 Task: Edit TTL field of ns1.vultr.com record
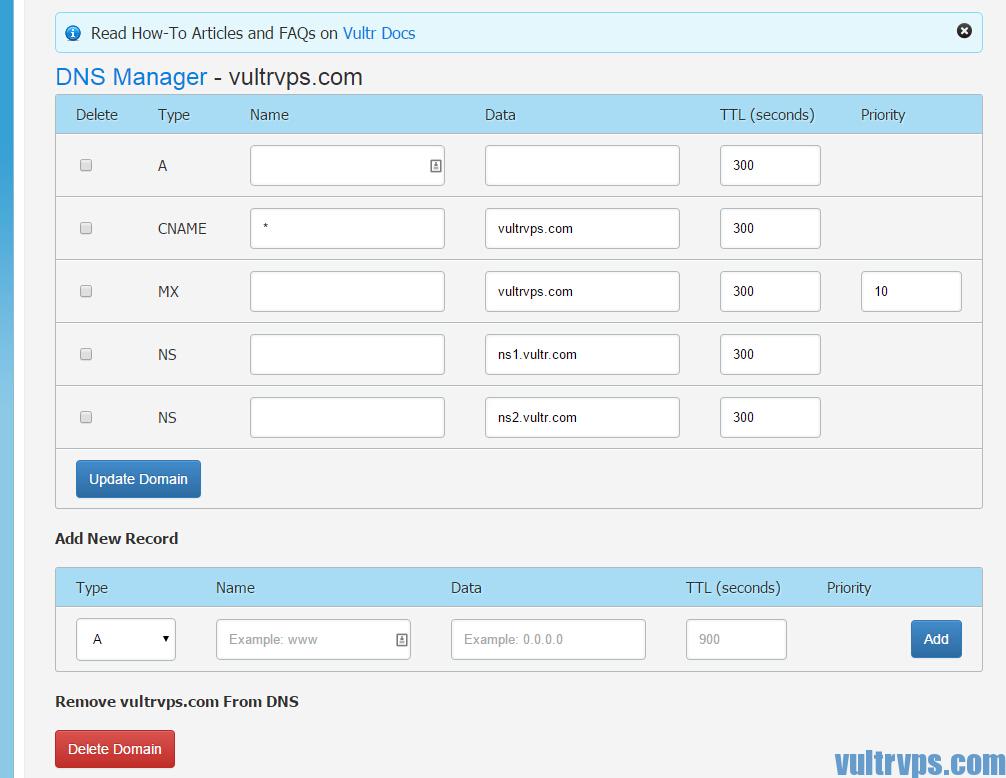coord(770,354)
